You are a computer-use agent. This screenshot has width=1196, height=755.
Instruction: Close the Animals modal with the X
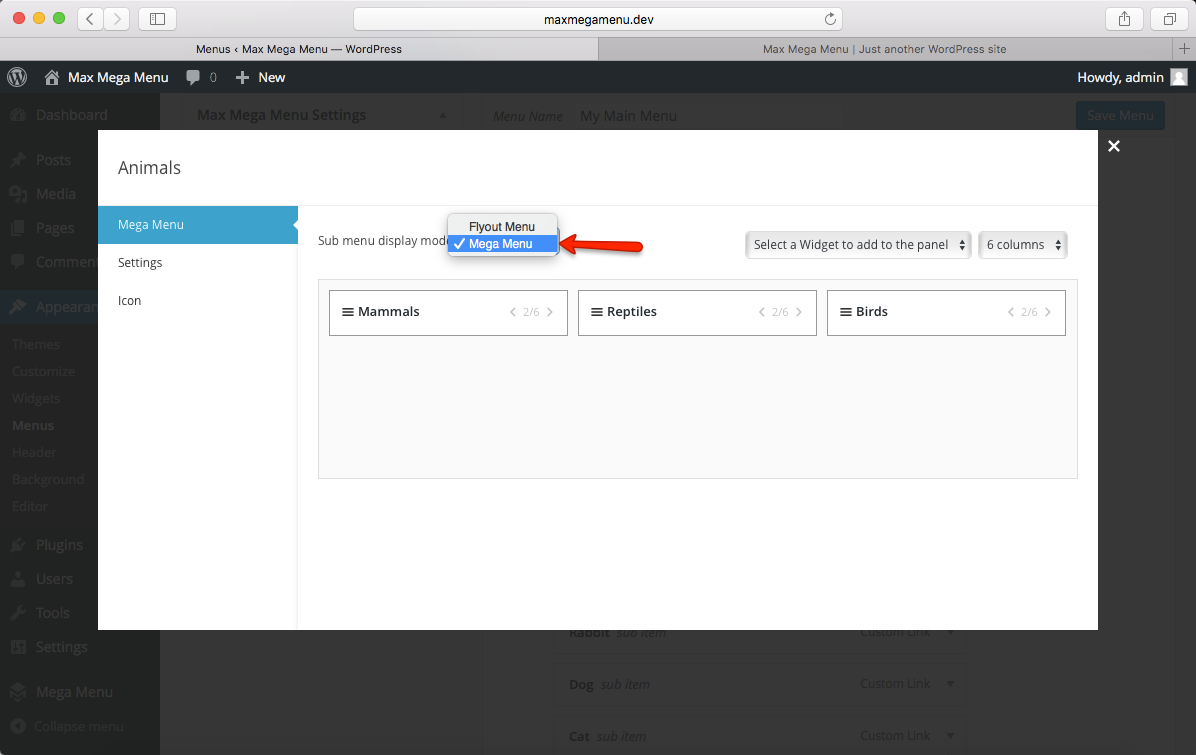[1114, 146]
